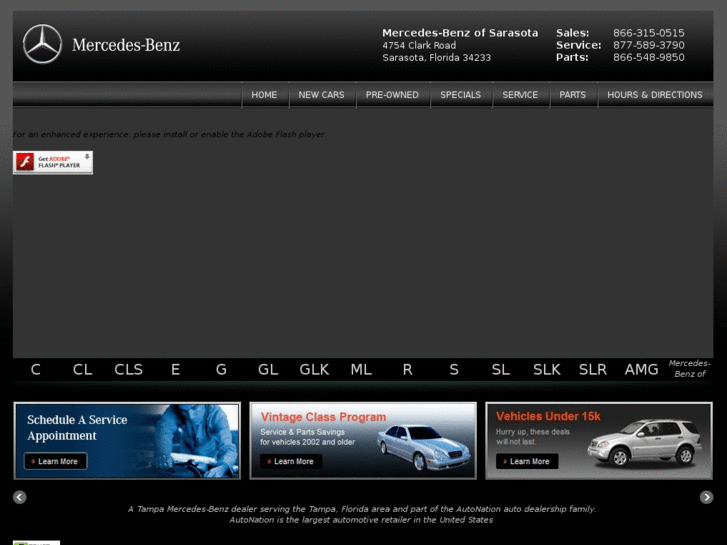Click the italic 'Mercedes-Benz of' text after AMG
Screen dimensions: 727x545
689,369
